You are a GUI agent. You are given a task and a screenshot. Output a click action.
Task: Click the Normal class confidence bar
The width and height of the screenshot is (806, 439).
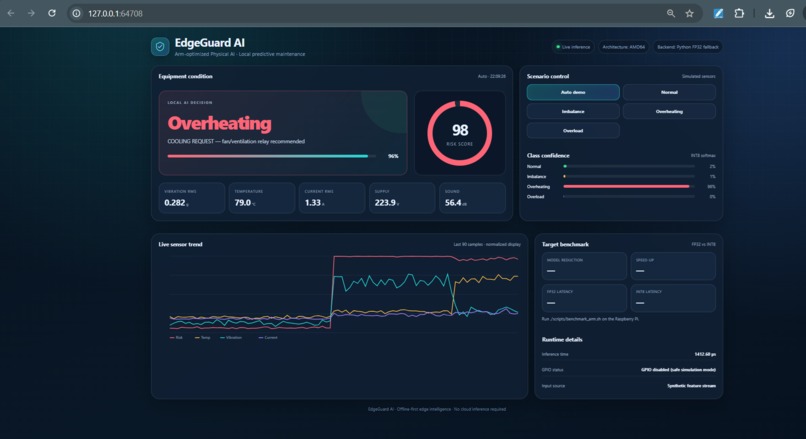[x=629, y=167]
